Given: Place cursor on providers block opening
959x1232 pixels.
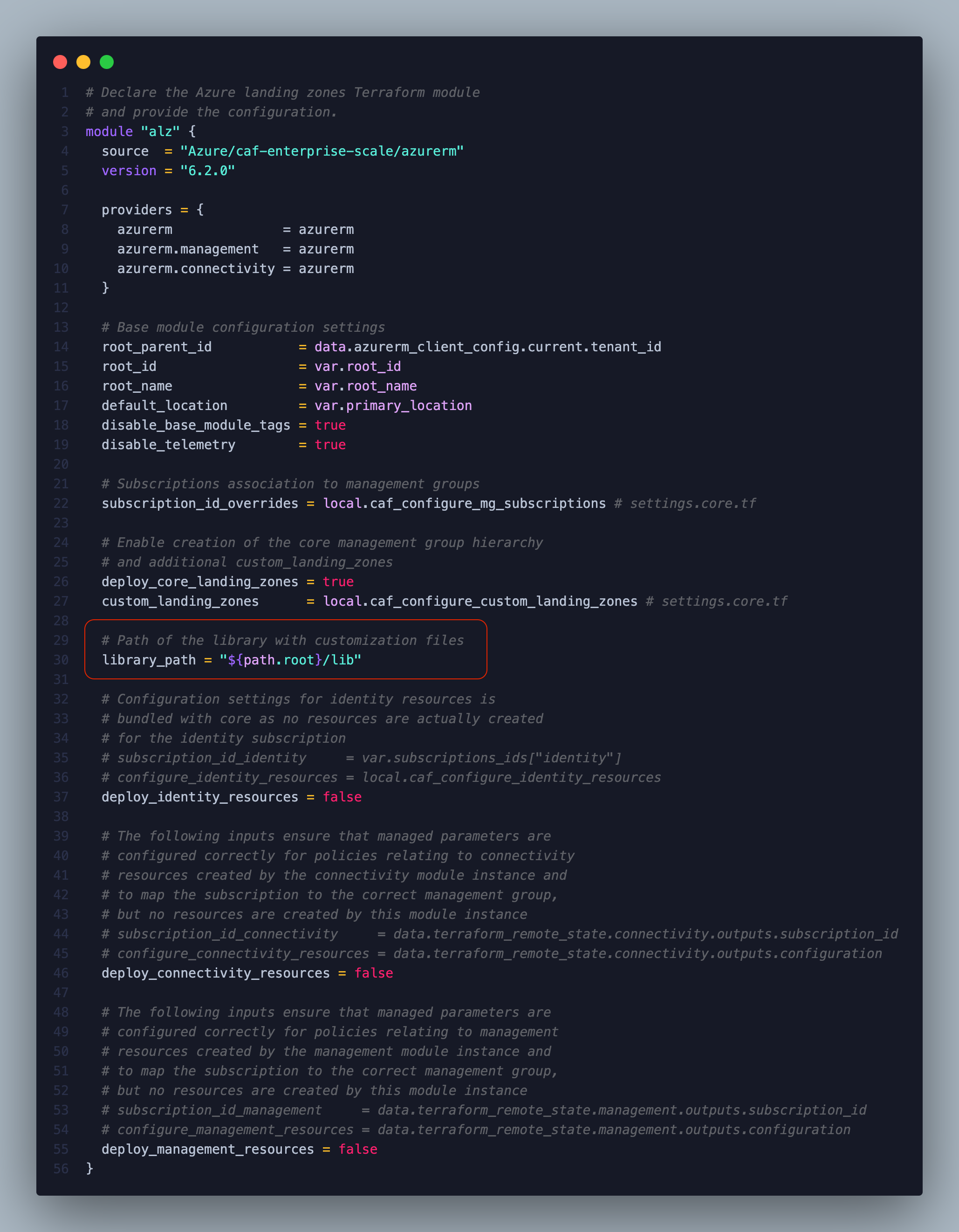Looking at the screenshot, I should [153, 210].
